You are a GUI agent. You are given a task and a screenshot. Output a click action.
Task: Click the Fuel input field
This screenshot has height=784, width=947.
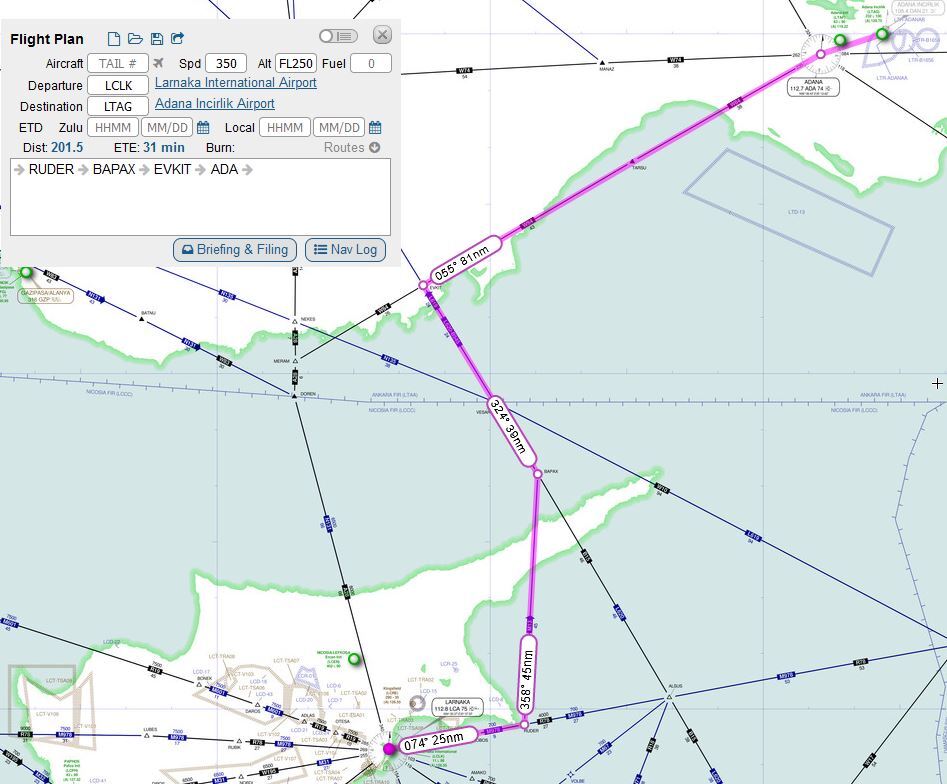tap(371, 63)
